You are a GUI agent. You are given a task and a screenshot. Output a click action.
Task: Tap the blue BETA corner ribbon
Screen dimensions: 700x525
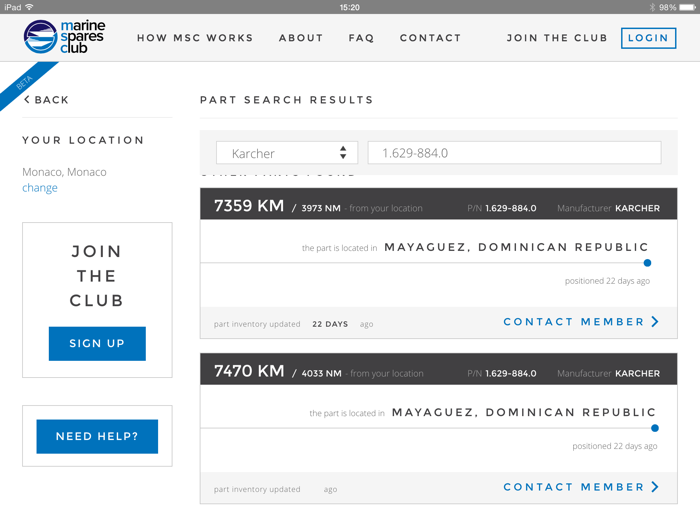click(26, 83)
